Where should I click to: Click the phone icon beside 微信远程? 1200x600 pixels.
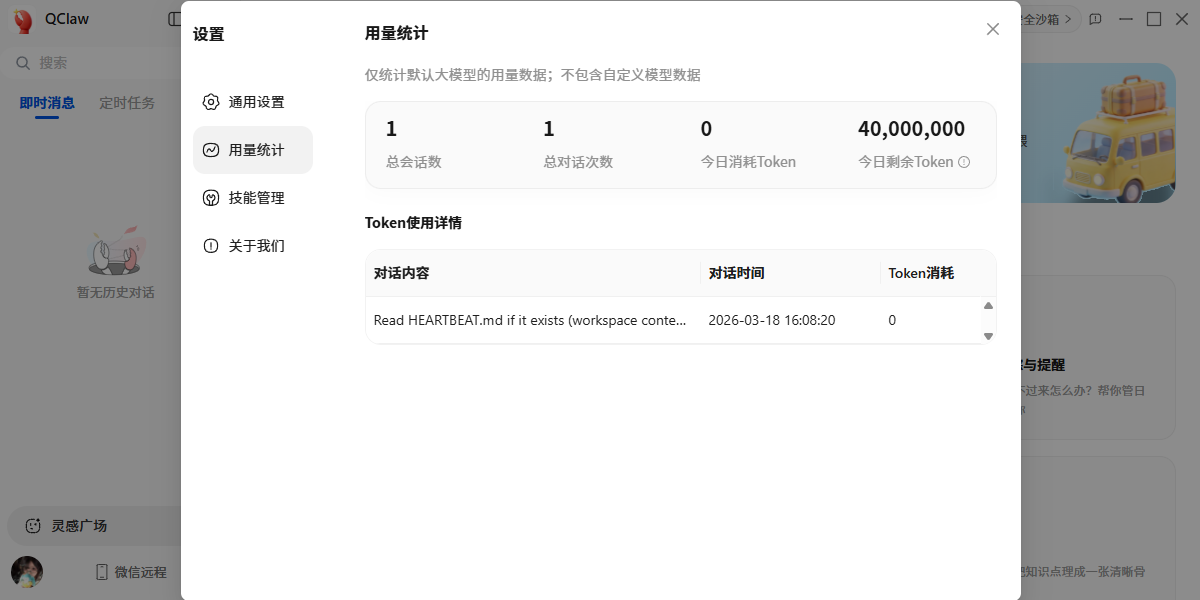pyautogui.click(x=101, y=572)
